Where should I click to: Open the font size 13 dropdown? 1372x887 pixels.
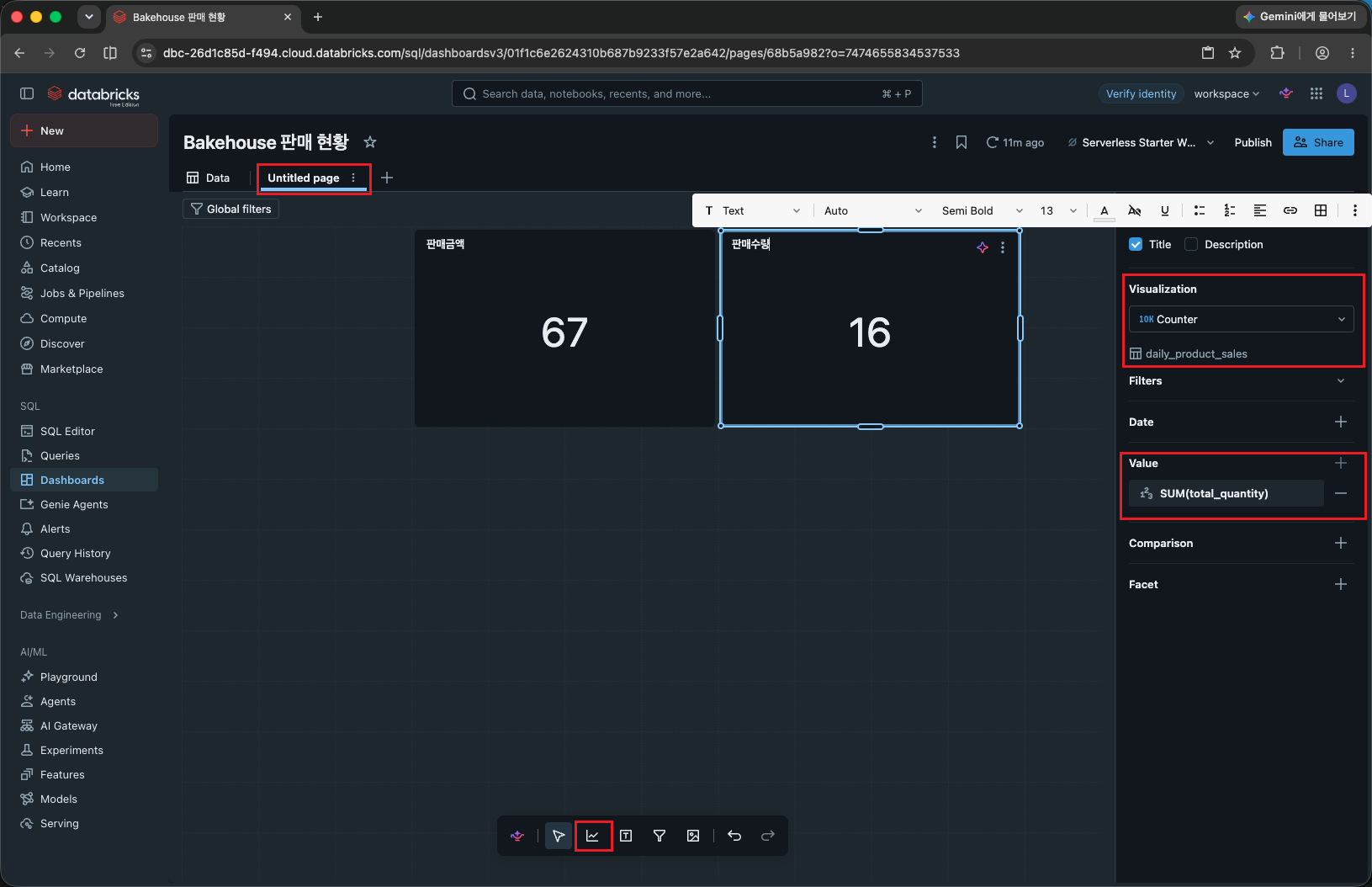(1058, 211)
